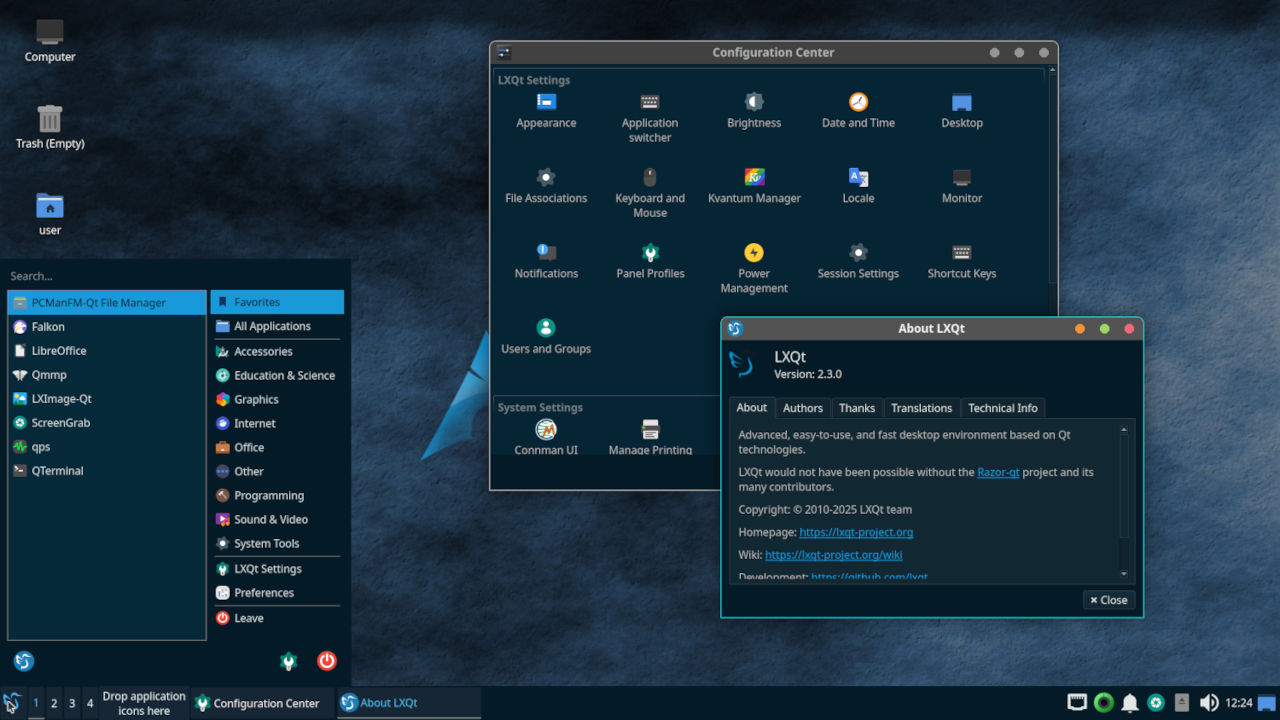Select the Graphics category in app menu
The height and width of the screenshot is (720, 1280).
pyautogui.click(x=258, y=399)
